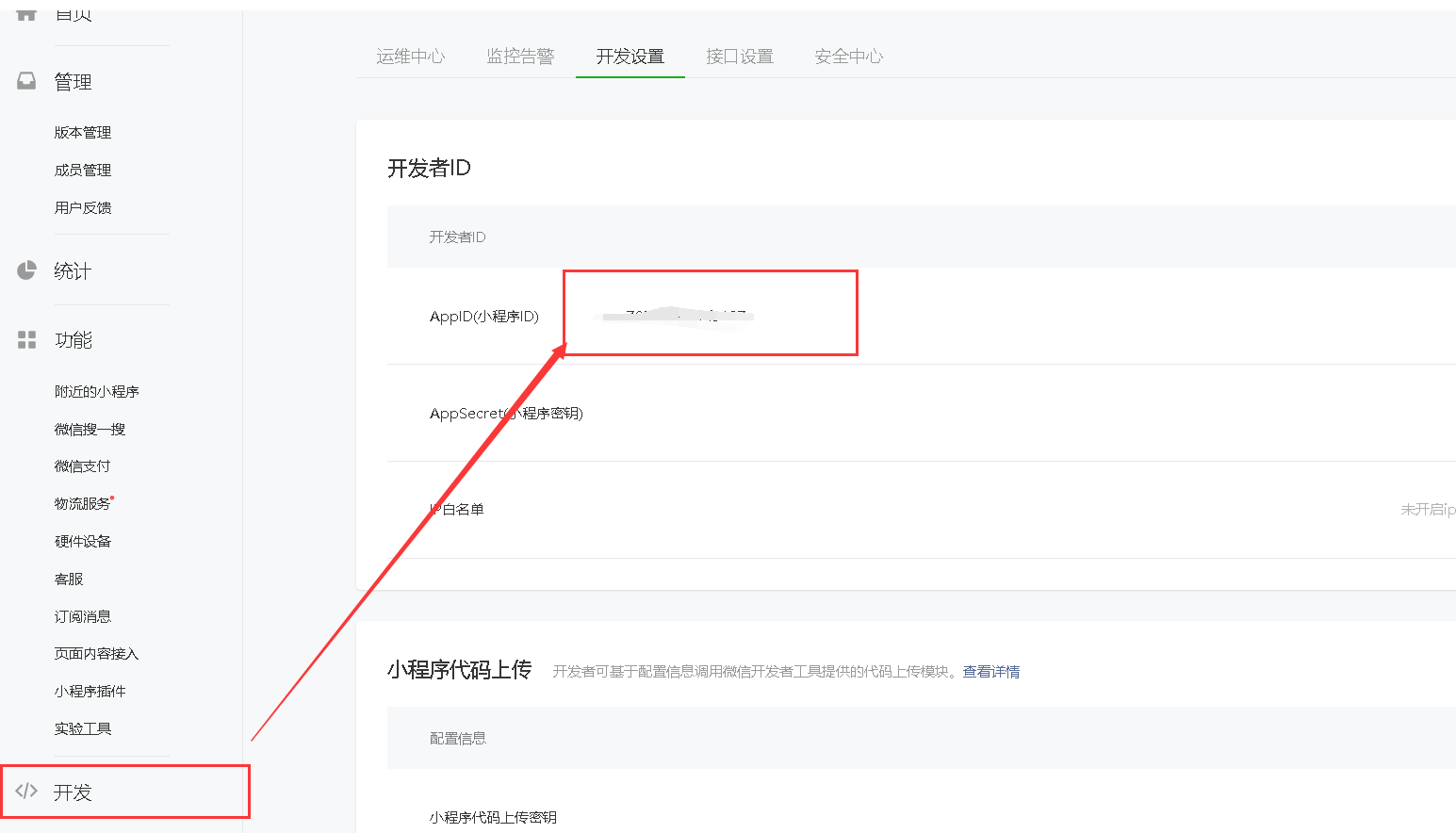Click the 配置信息 table header
This screenshot has height=833, width=1456.
pos(458,739)
